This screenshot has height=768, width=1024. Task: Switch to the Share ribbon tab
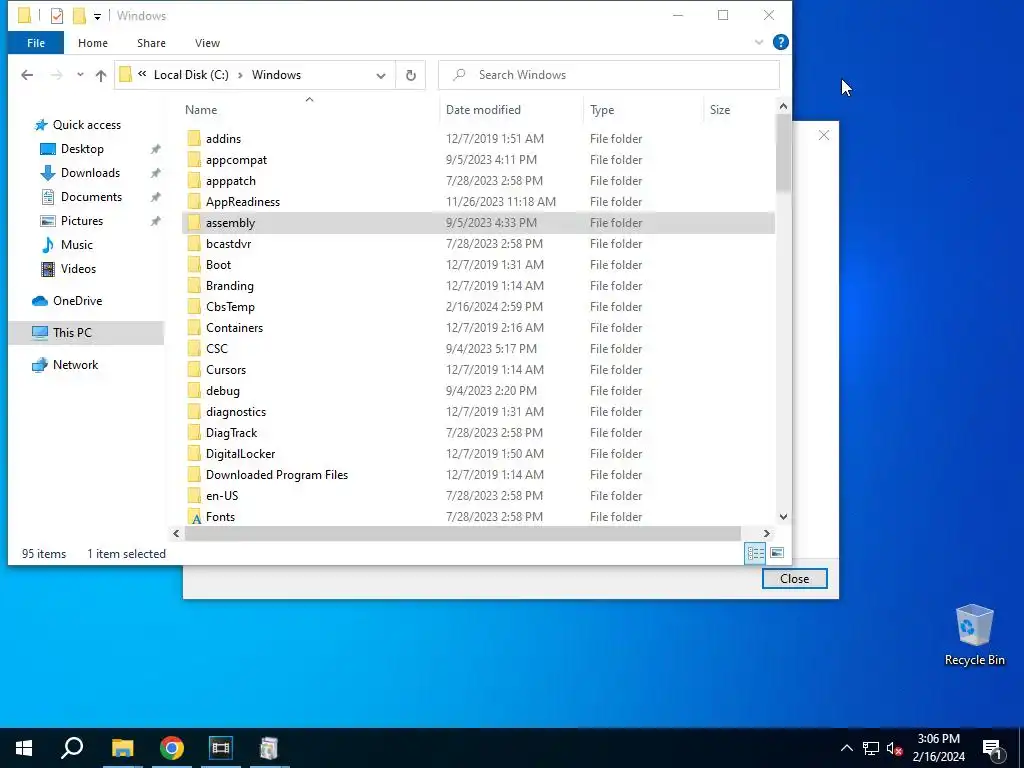[x=151, y=43]
